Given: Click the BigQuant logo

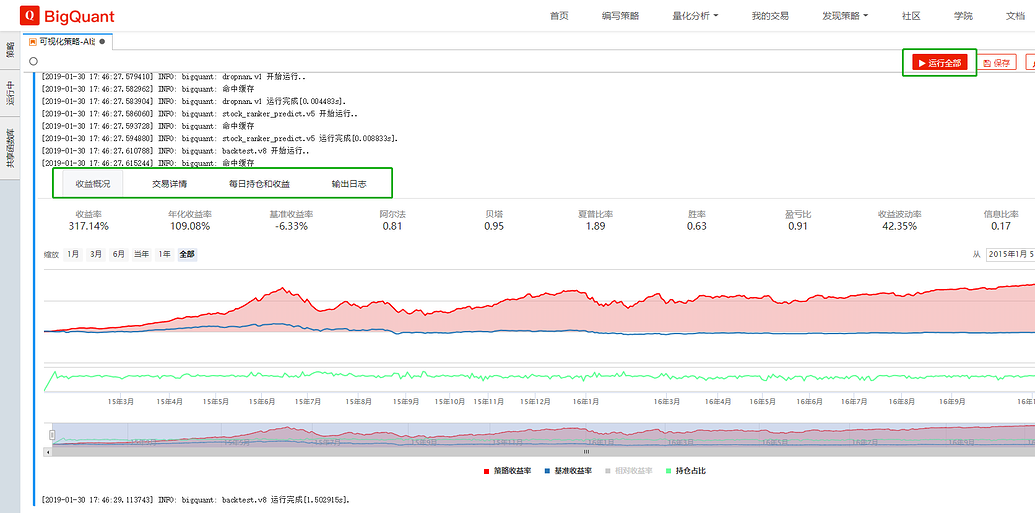Looking at the screenshot, I should point(67,16).
